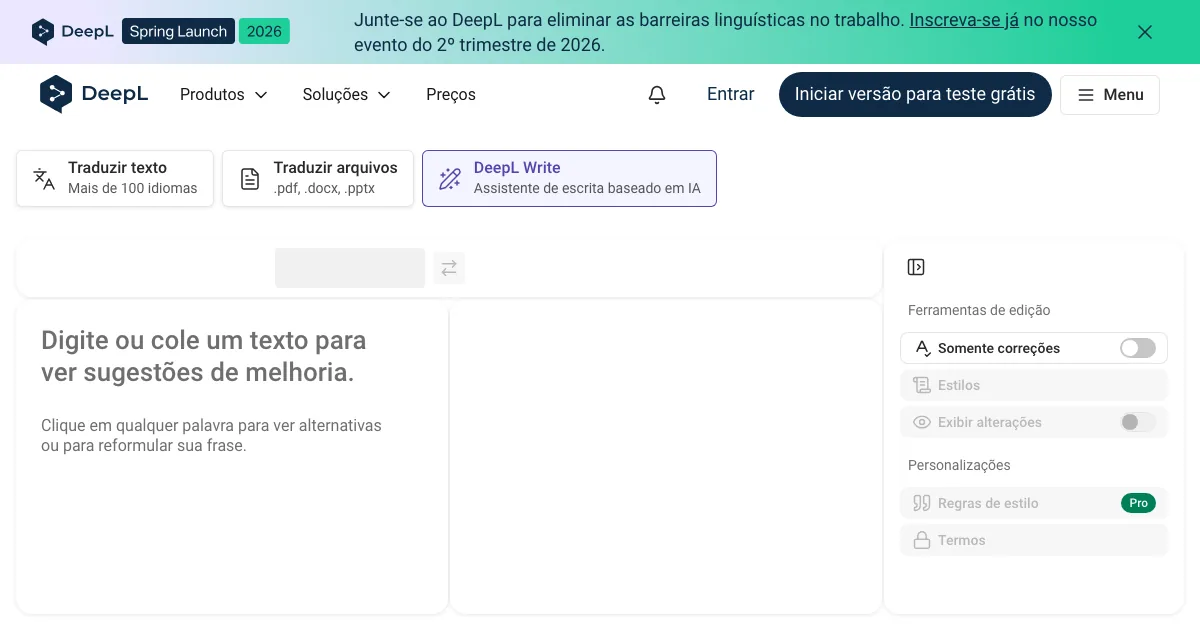Screen dimensions: 1200x630
Task: Select the DeepL Write tab
Action: point(569,179)
